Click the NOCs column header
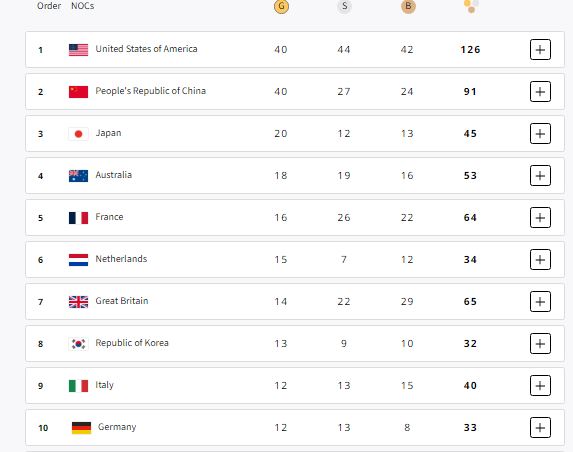 83,5
